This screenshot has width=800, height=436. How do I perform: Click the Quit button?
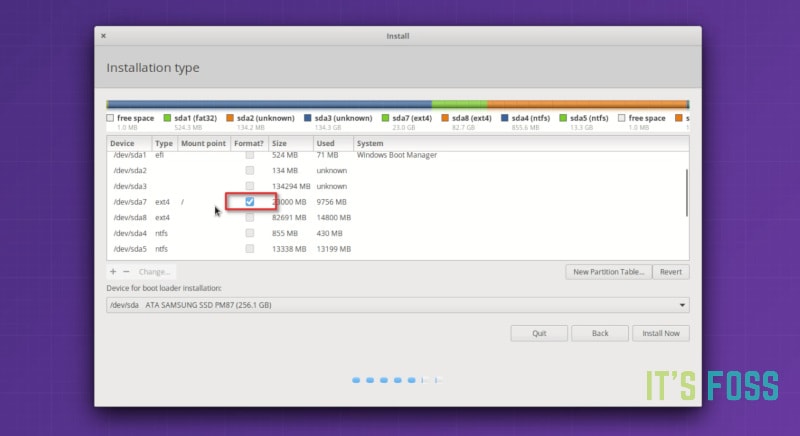pos(539,333)
